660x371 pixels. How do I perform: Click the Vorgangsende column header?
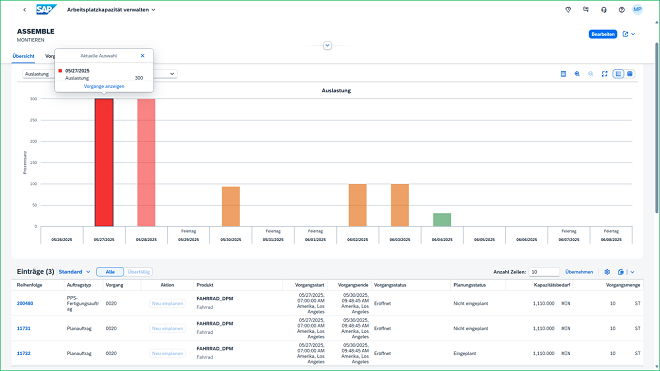(x=353, y=285)
